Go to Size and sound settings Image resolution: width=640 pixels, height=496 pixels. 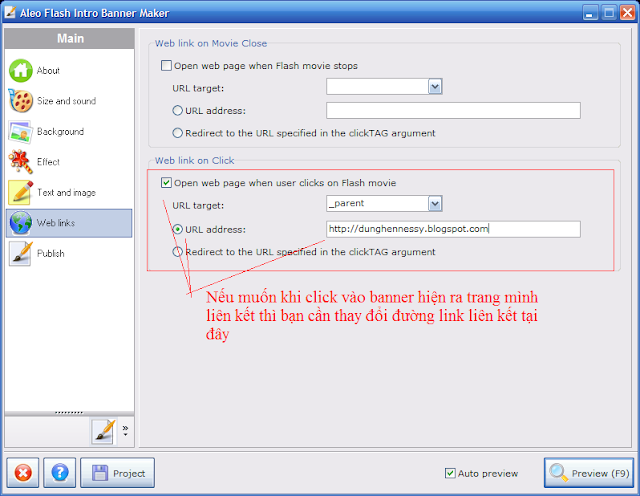69,101
